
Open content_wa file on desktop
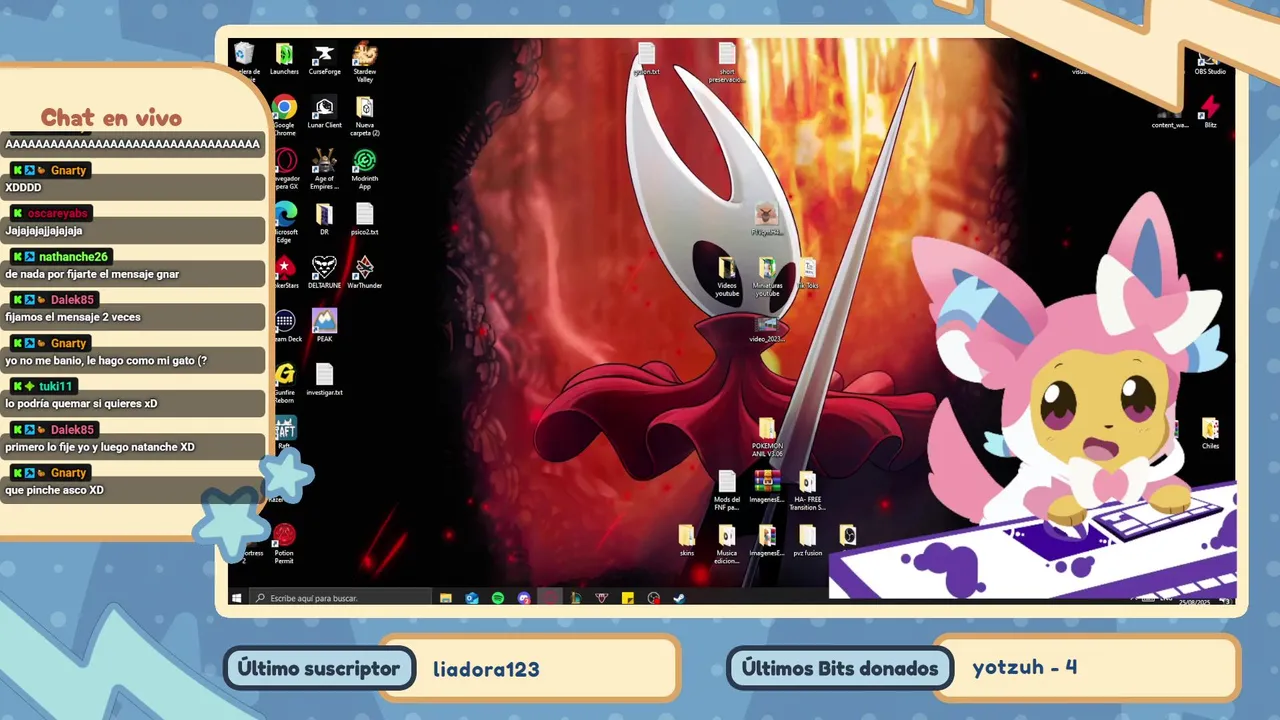(1170, 118)
